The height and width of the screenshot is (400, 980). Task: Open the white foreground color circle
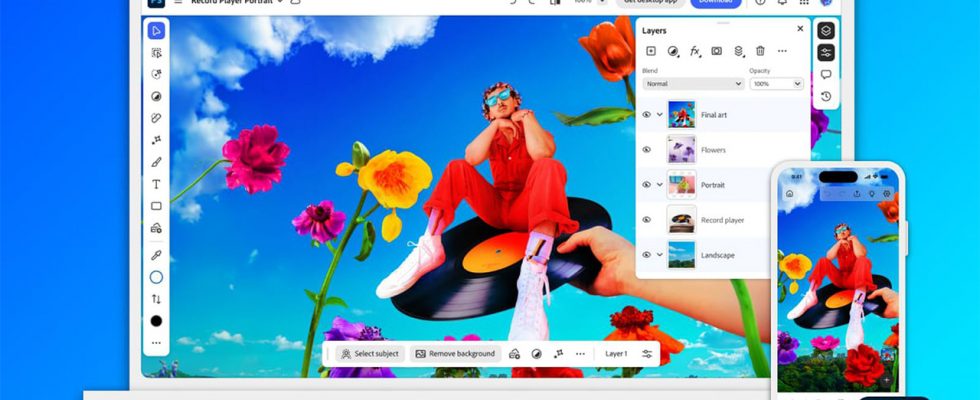pos(156,277)
